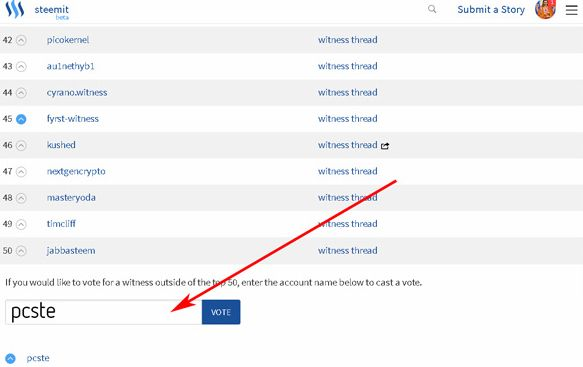
Task: Click the blue VOTE button
Action: coord(221,312)
